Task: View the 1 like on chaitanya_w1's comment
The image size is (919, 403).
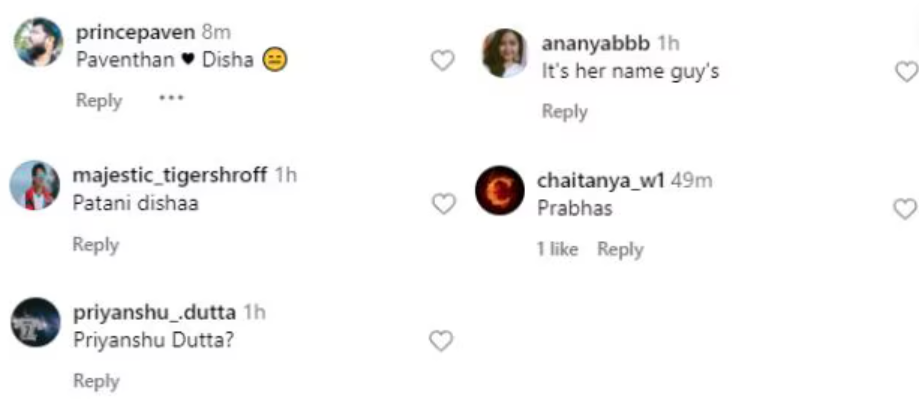Action: (557, 249)
